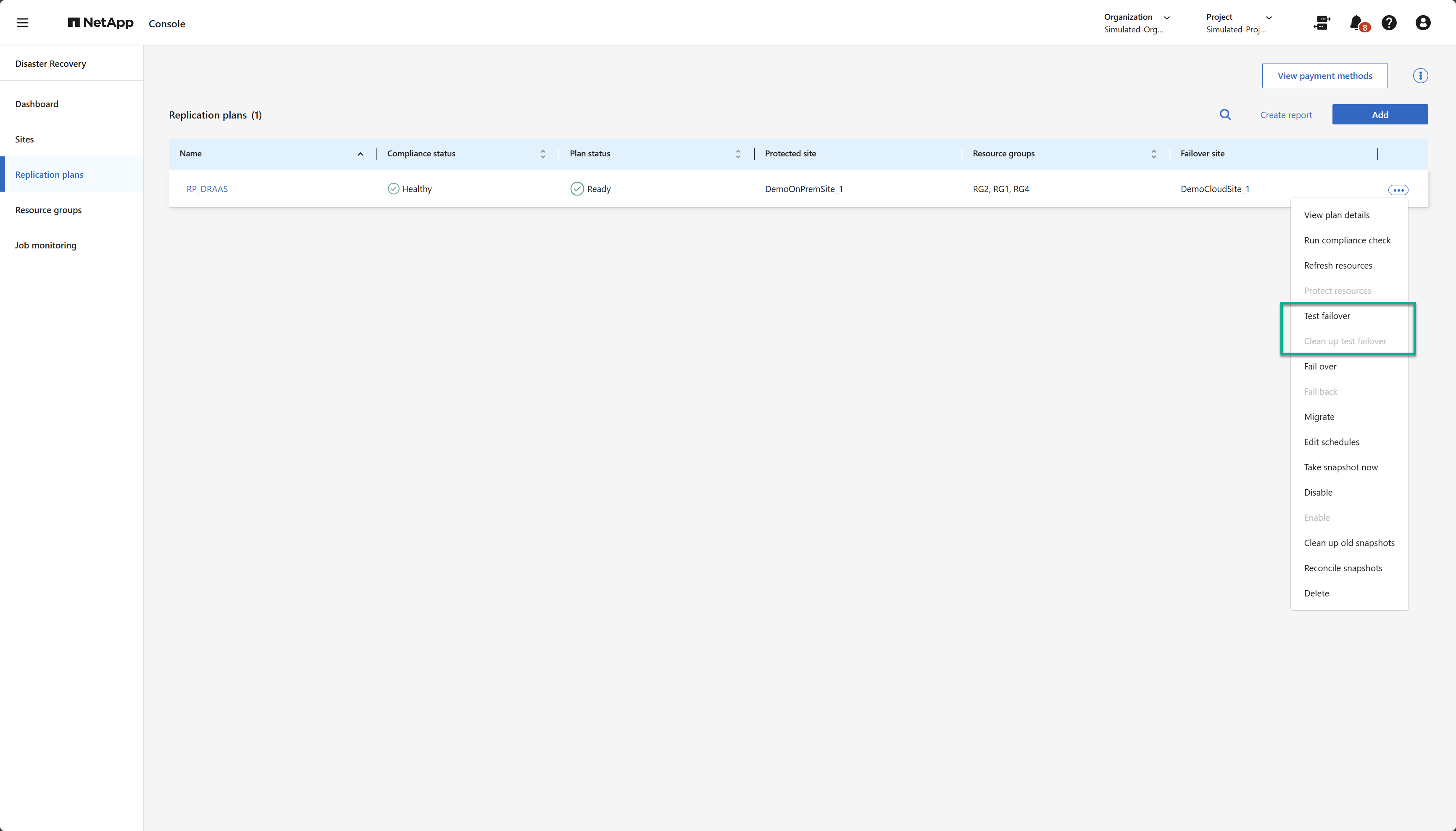Sort by the Plan status column

click(x=738, y=154)
